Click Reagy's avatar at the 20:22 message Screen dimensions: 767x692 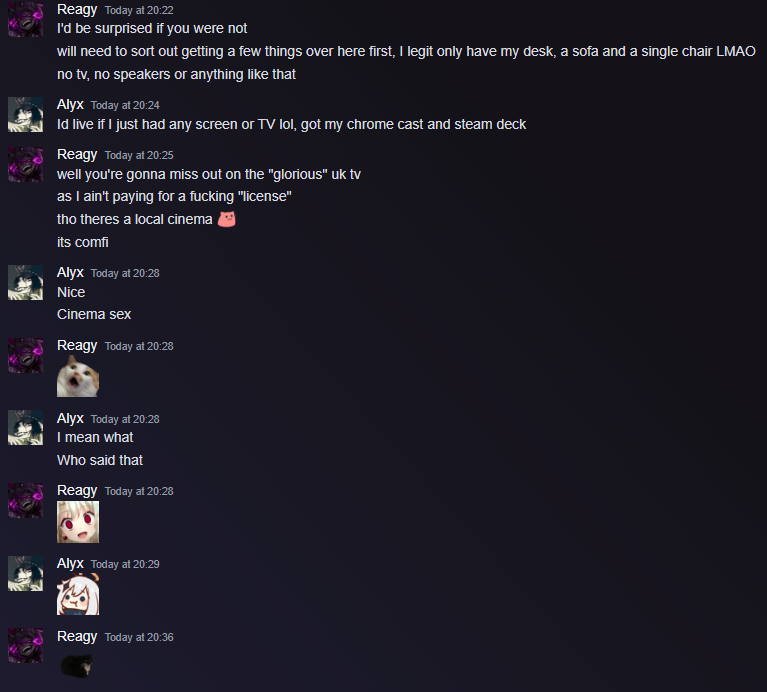point(25,19)
